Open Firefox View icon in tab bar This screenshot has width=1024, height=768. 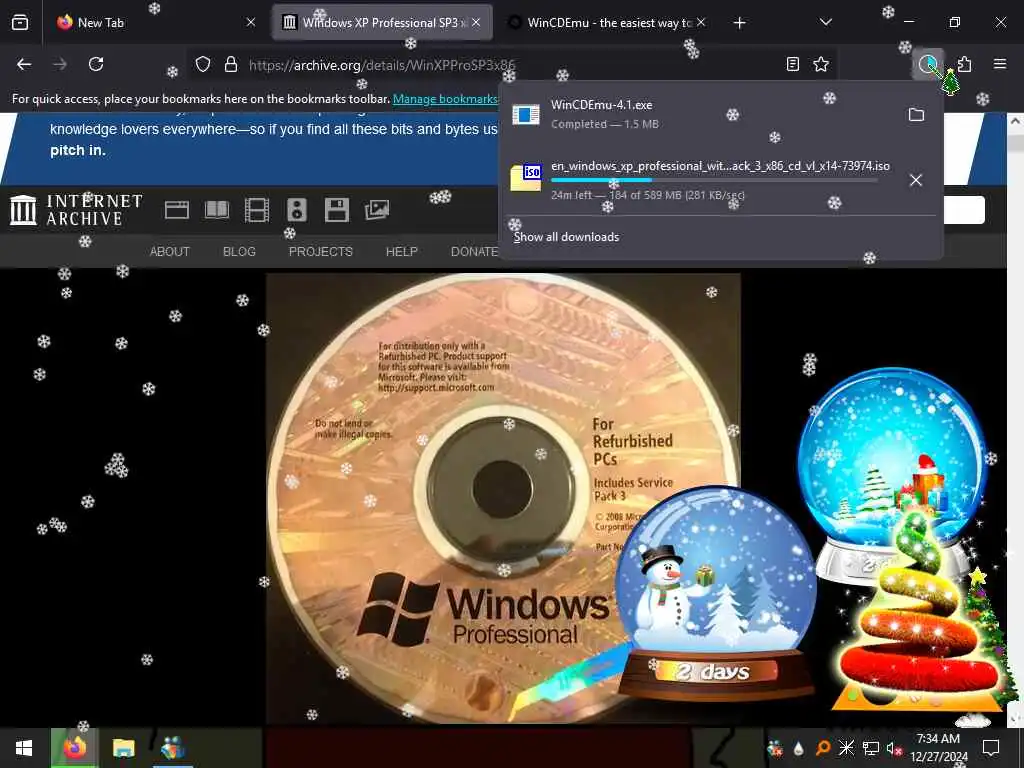[x=20, y=23]
